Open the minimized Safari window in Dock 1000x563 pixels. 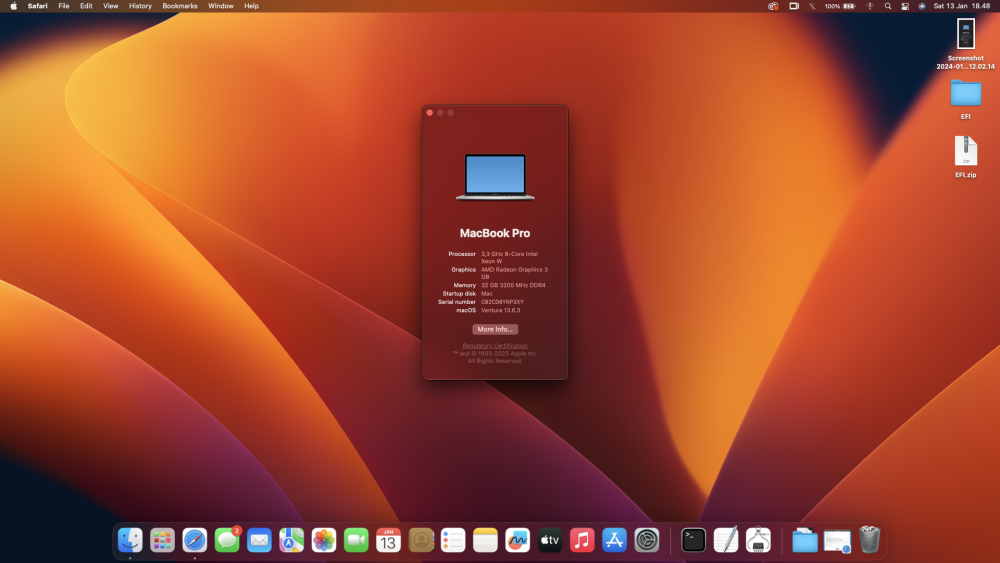[837, 541]
